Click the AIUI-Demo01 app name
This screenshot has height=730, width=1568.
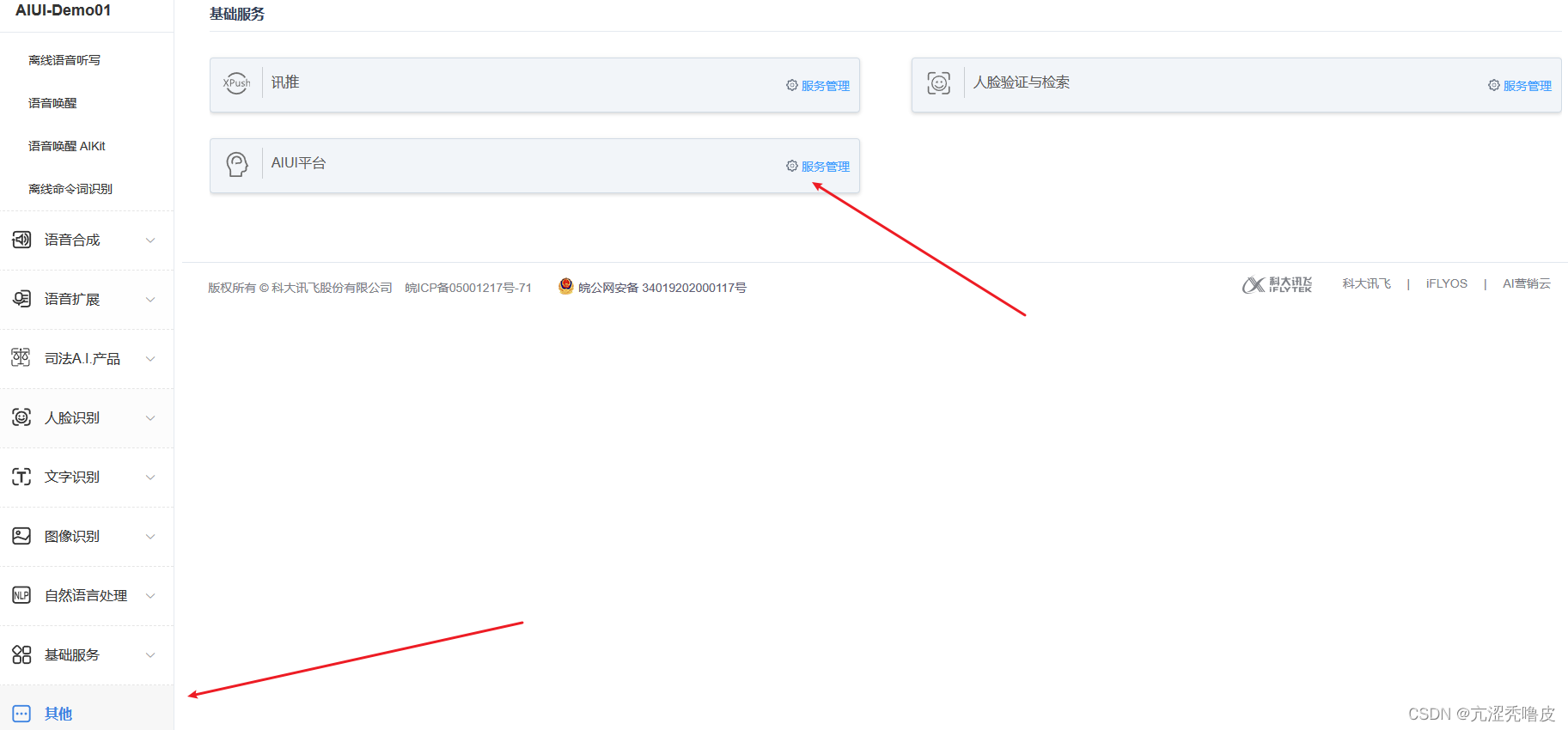click(x=63, y=10)
